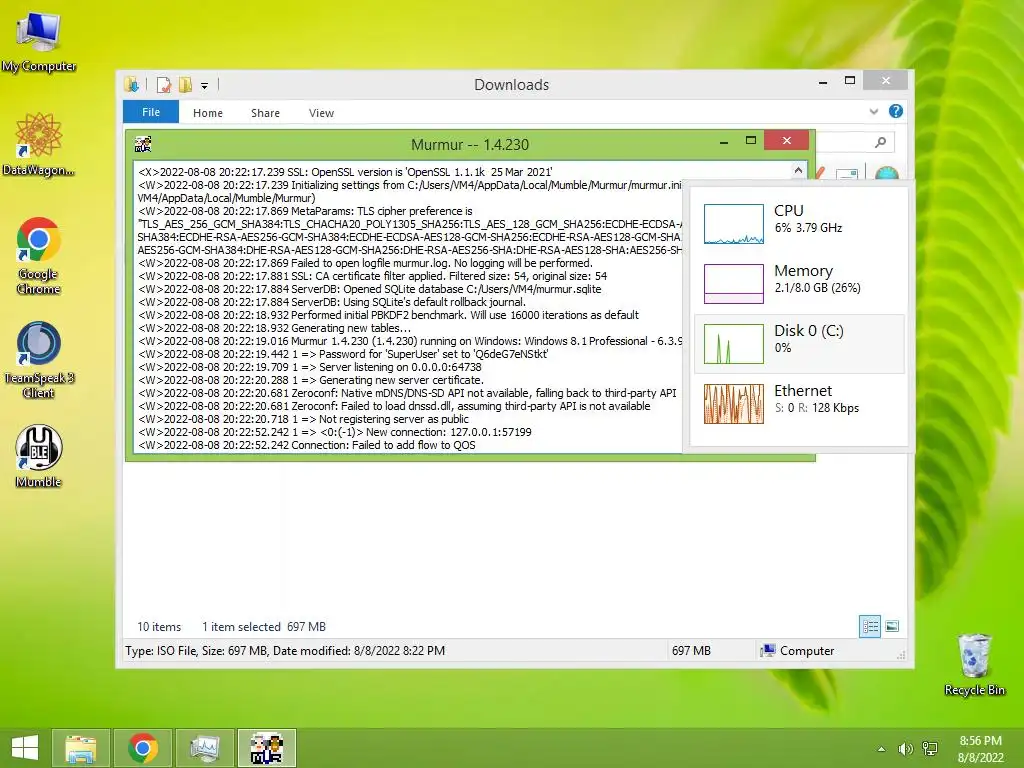The width and height of the screenshot is (1024, 768).
Task: Open the Customize Quick Access Toolbar dropdown
Action: (x=204, y=86)
